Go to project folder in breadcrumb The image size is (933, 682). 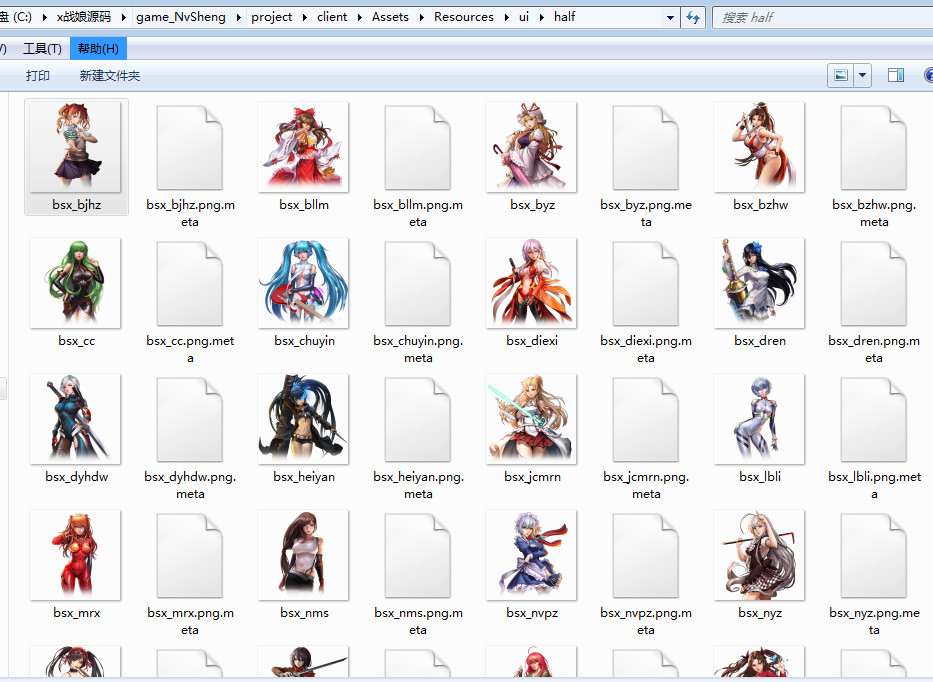pos(271,17)
